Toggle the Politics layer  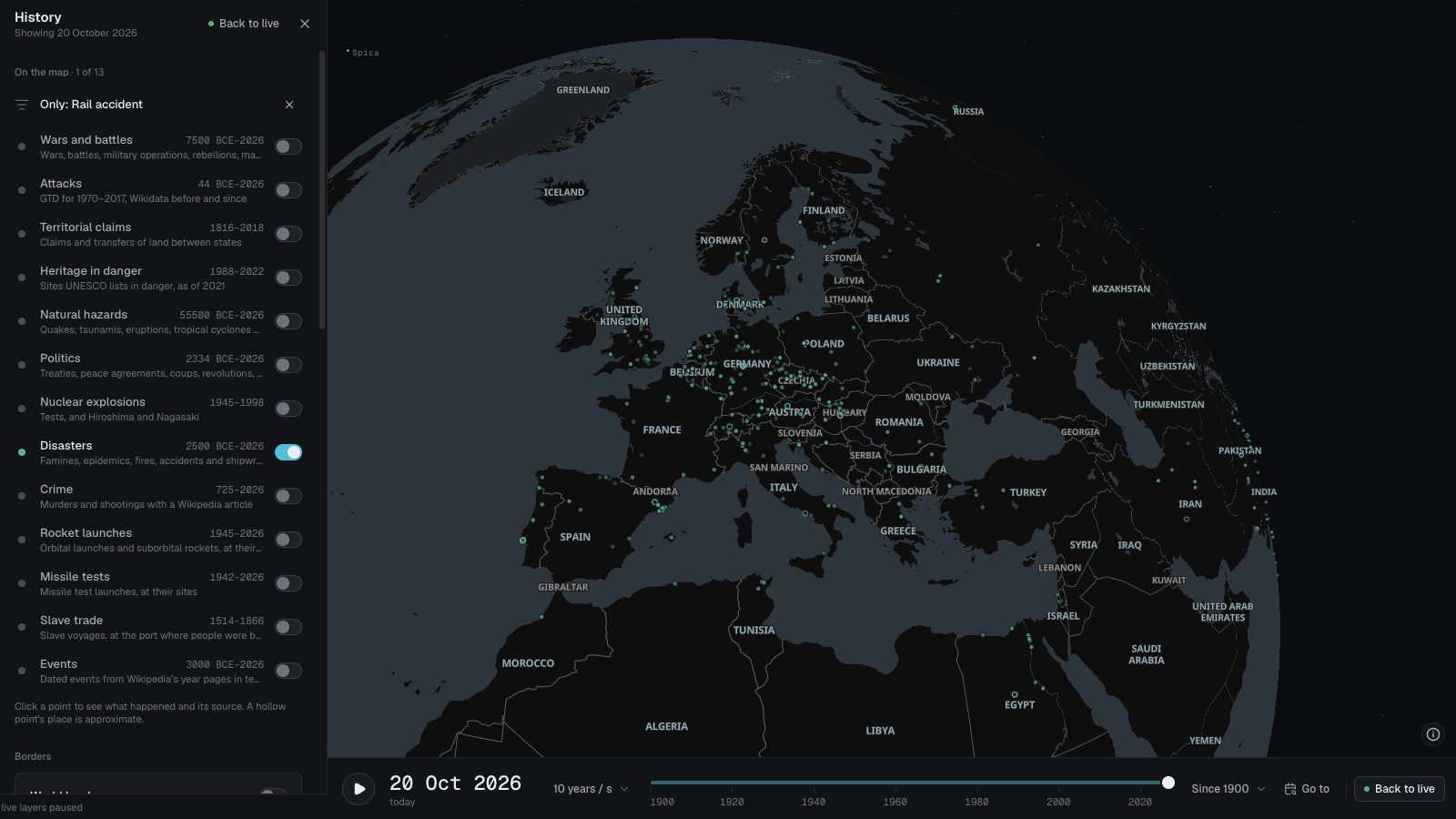288,365
